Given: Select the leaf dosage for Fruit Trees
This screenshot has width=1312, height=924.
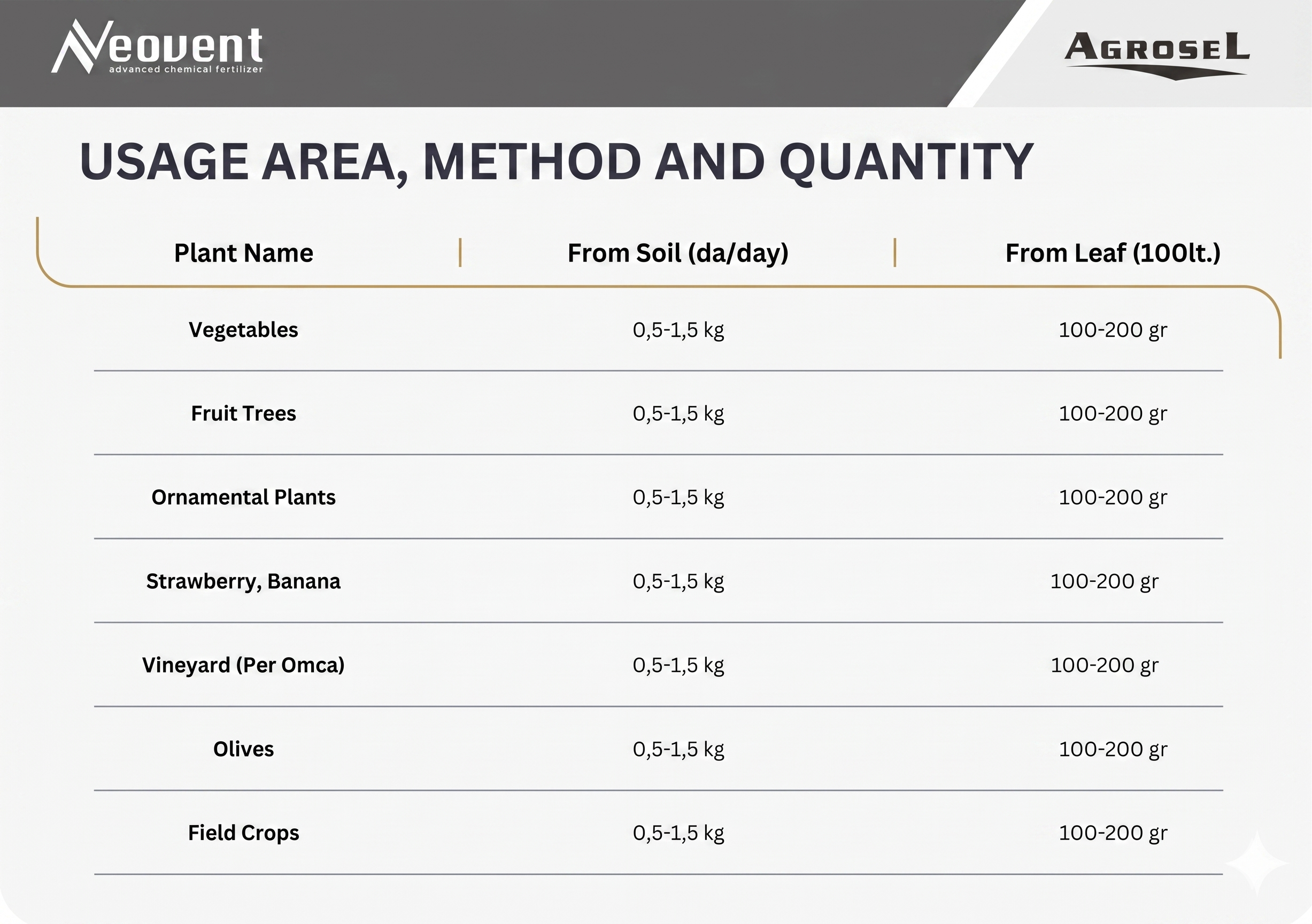Looking at the screenshot, I should (x=1113, y=413).
